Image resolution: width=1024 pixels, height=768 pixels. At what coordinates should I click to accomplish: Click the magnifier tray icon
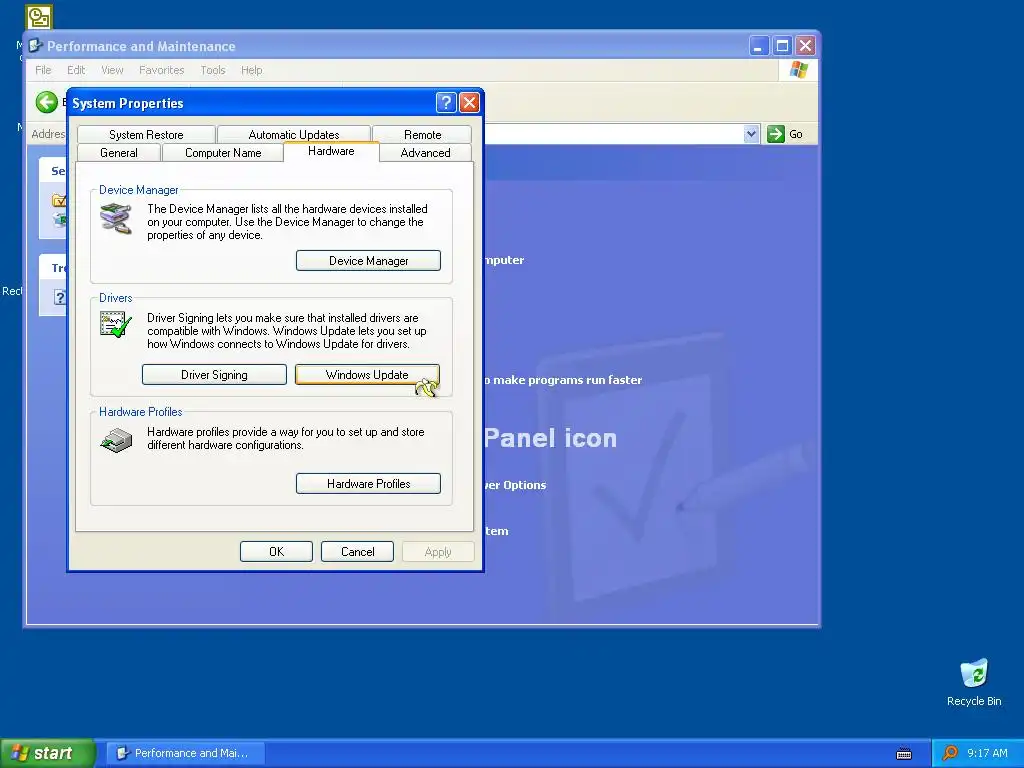(950, 753)
